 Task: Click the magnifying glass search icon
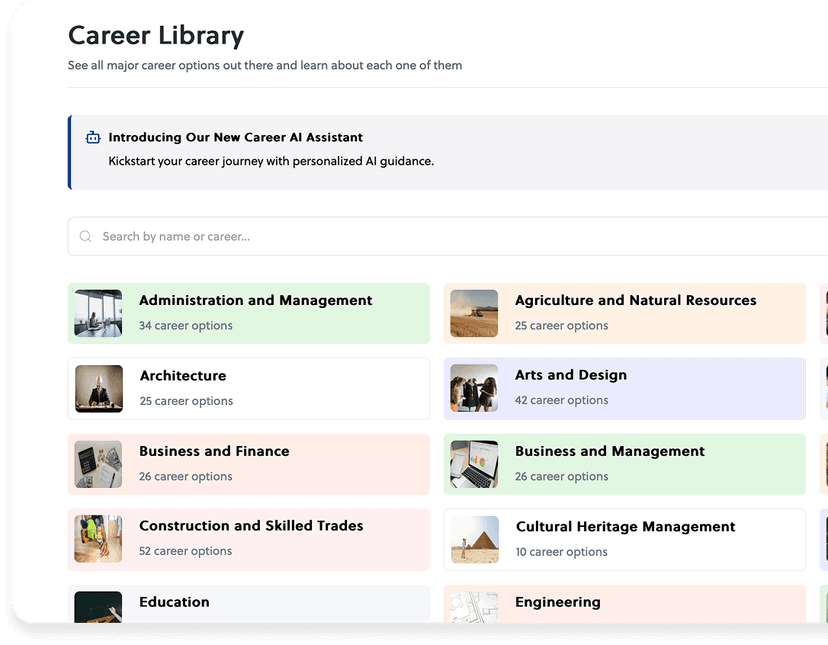tap(85, 236)
